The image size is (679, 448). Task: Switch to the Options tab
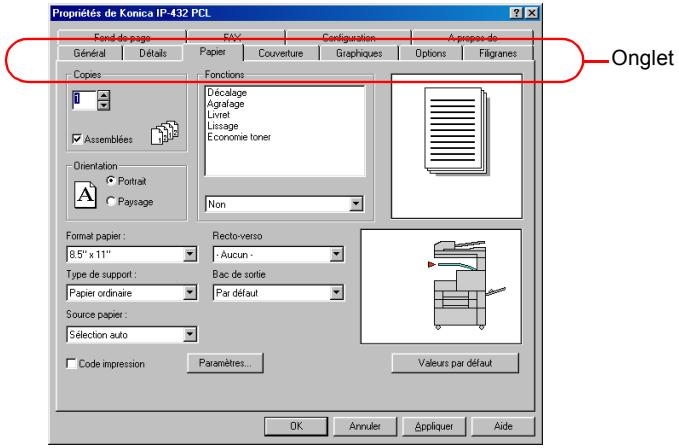coord(430,53)
